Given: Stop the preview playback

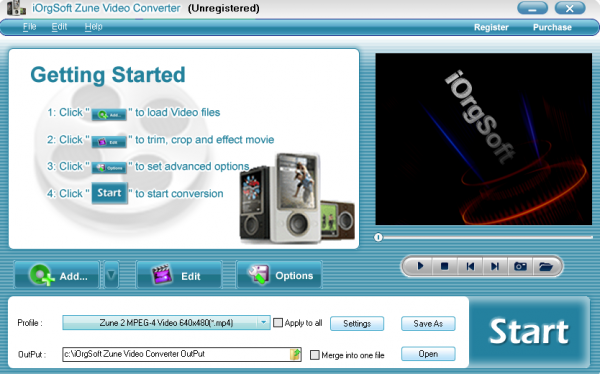Looking at the screenshot, I should pyautogui.click(x=444, y=266).
